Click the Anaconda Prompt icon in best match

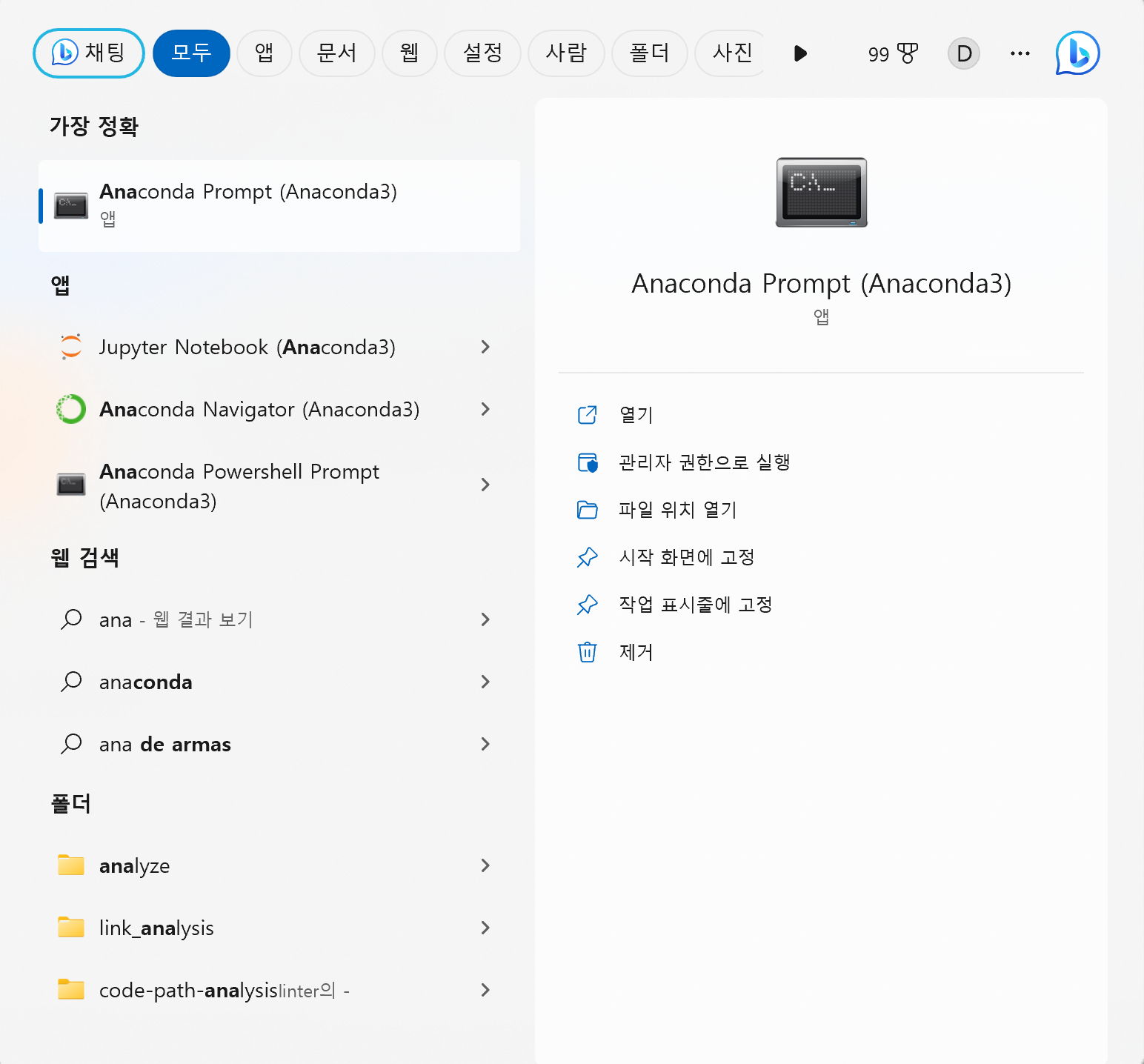[x=71, y=205]
